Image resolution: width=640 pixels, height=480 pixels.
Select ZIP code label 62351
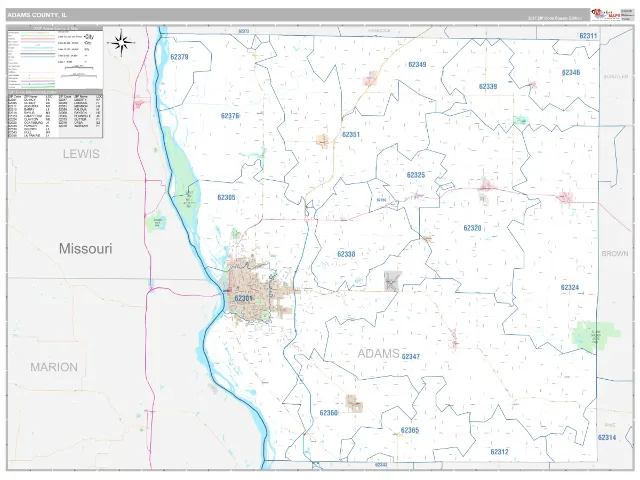click(x=351, y=134)
